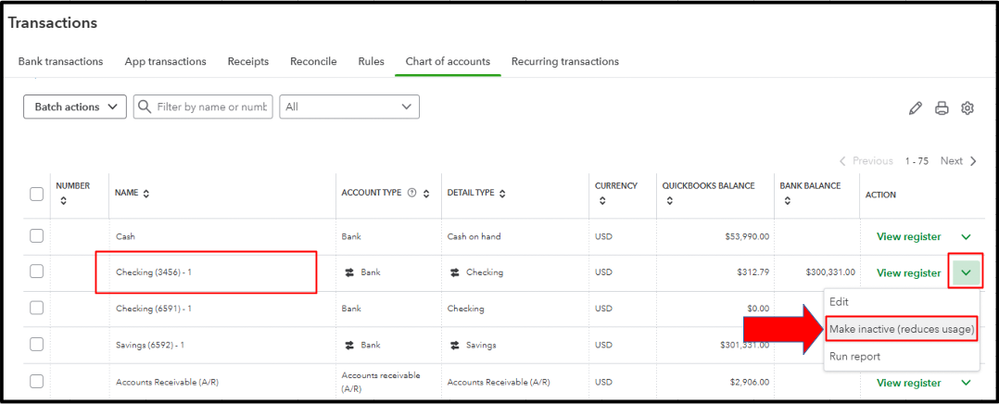
Task: Check the Cash account checkbox
Action: click(37, 236)
